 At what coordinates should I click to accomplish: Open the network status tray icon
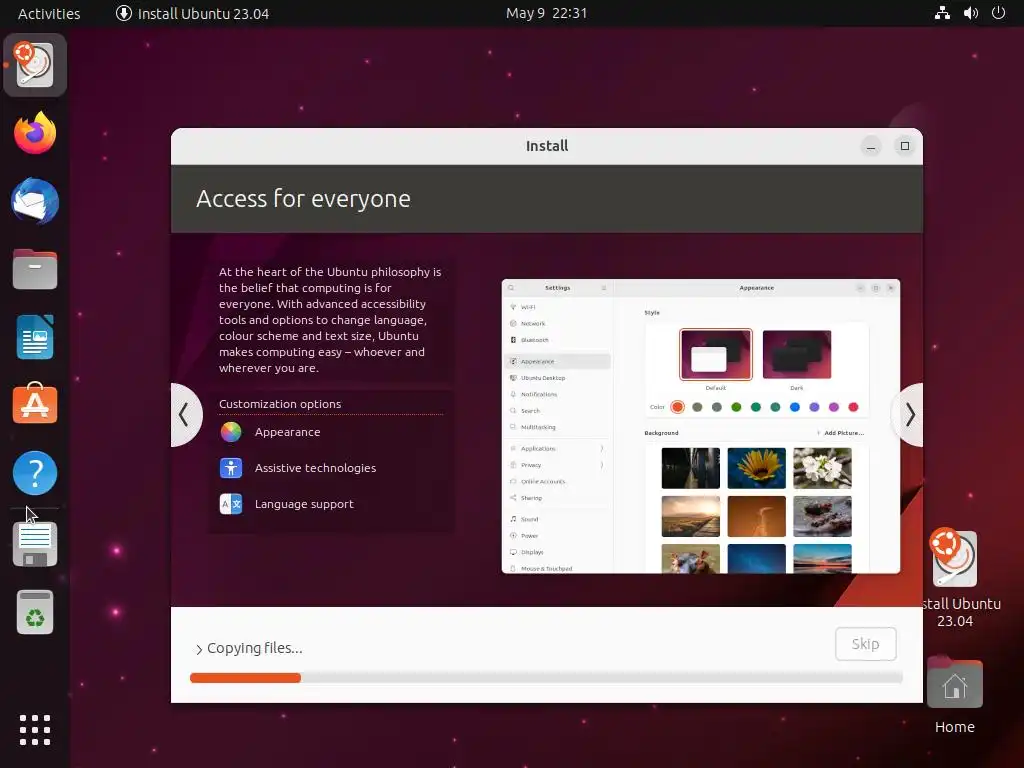[x=942, y=13]
